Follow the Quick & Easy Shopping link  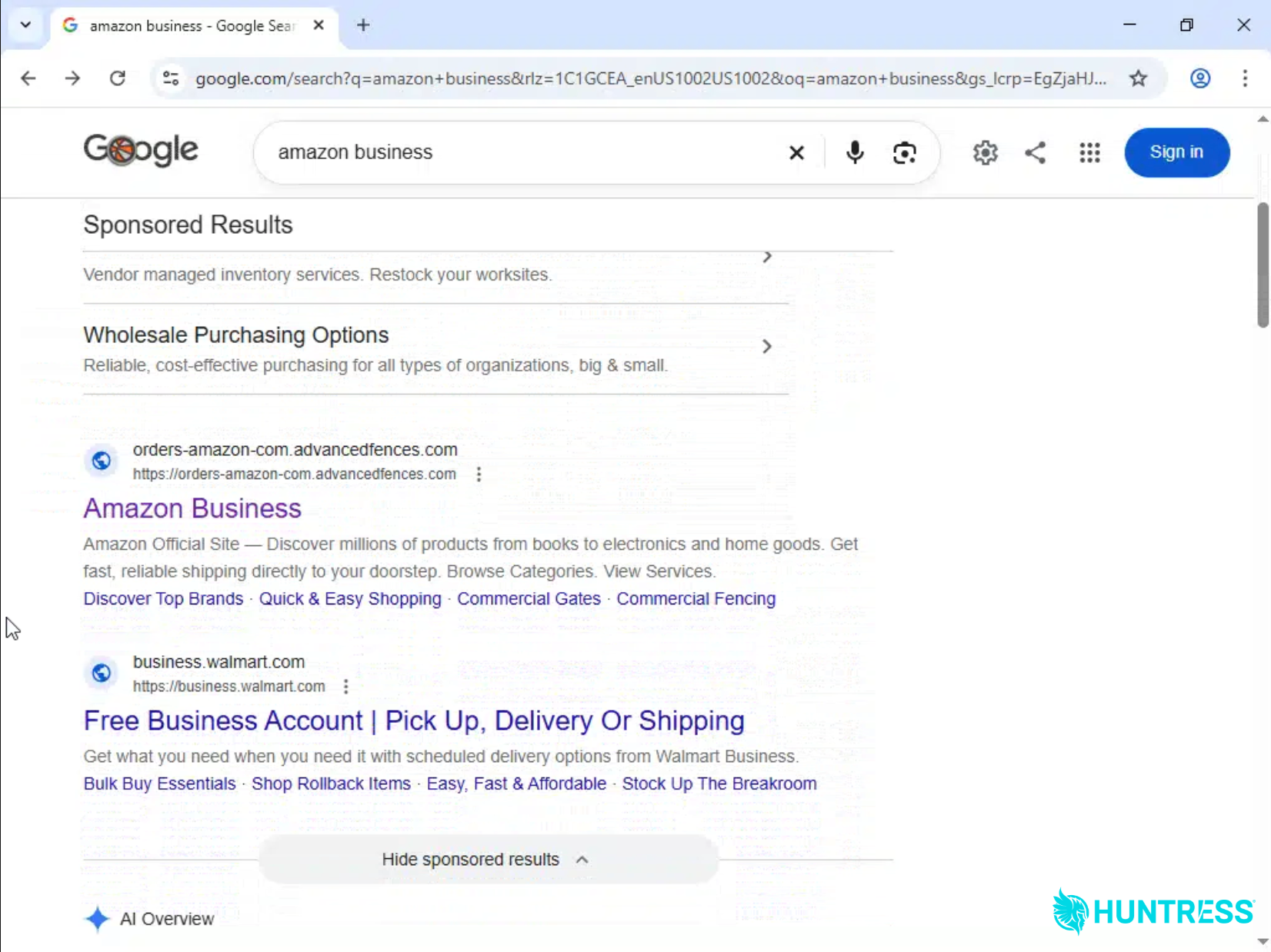(x=350, y=599)
